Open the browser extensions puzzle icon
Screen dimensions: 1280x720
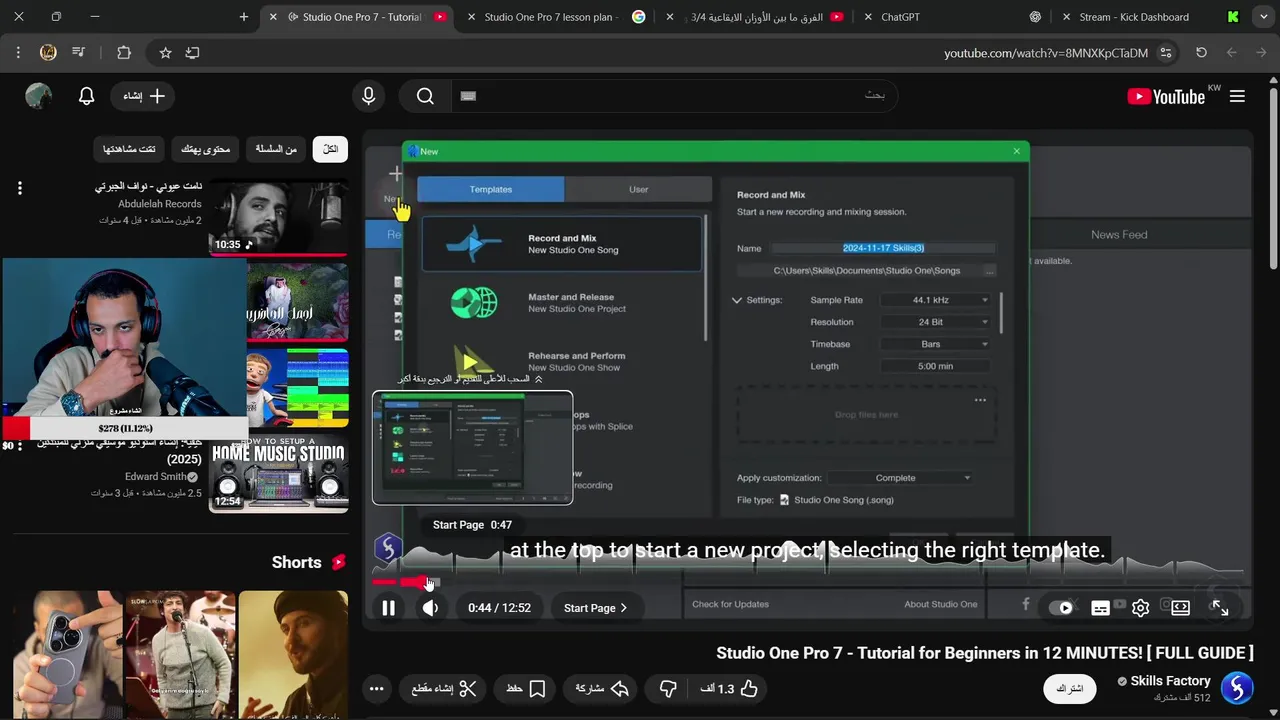tap(124, 52)
